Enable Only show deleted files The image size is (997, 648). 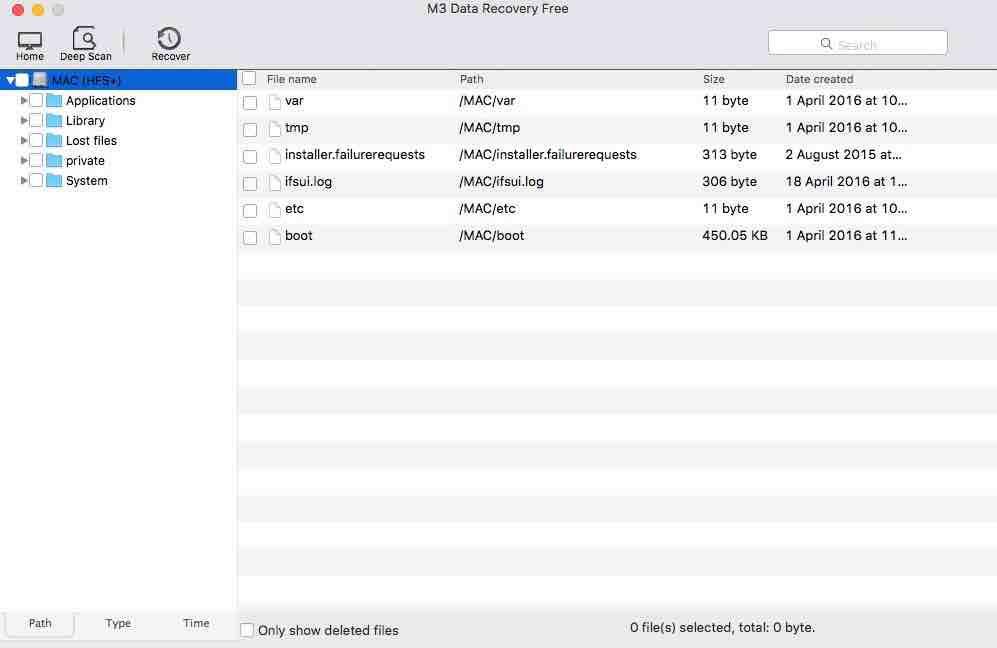click(x=247, y=630)
